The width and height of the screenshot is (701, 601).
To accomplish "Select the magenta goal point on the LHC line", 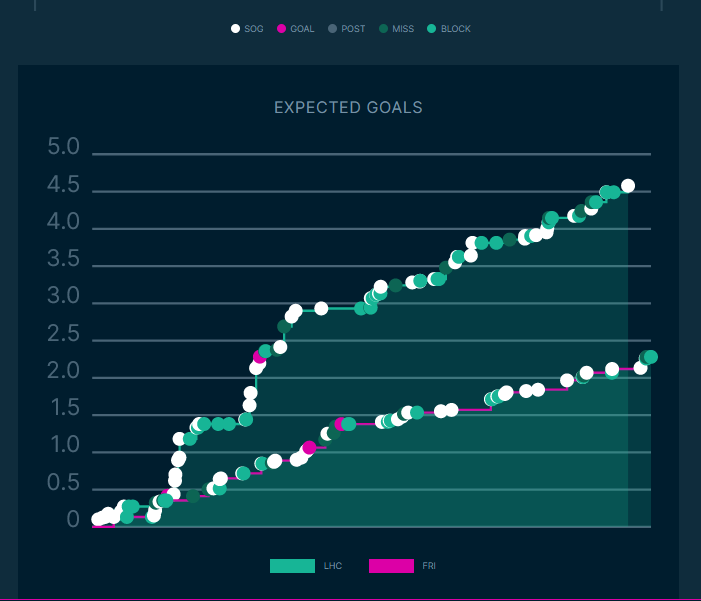I will pyautogui.click(x=259, y=357).
